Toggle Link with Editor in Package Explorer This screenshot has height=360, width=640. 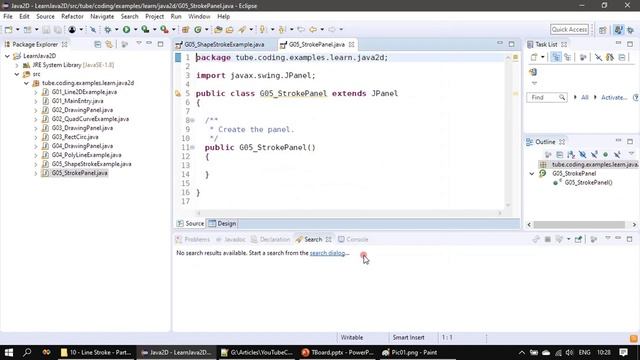[x=109, y=44]
